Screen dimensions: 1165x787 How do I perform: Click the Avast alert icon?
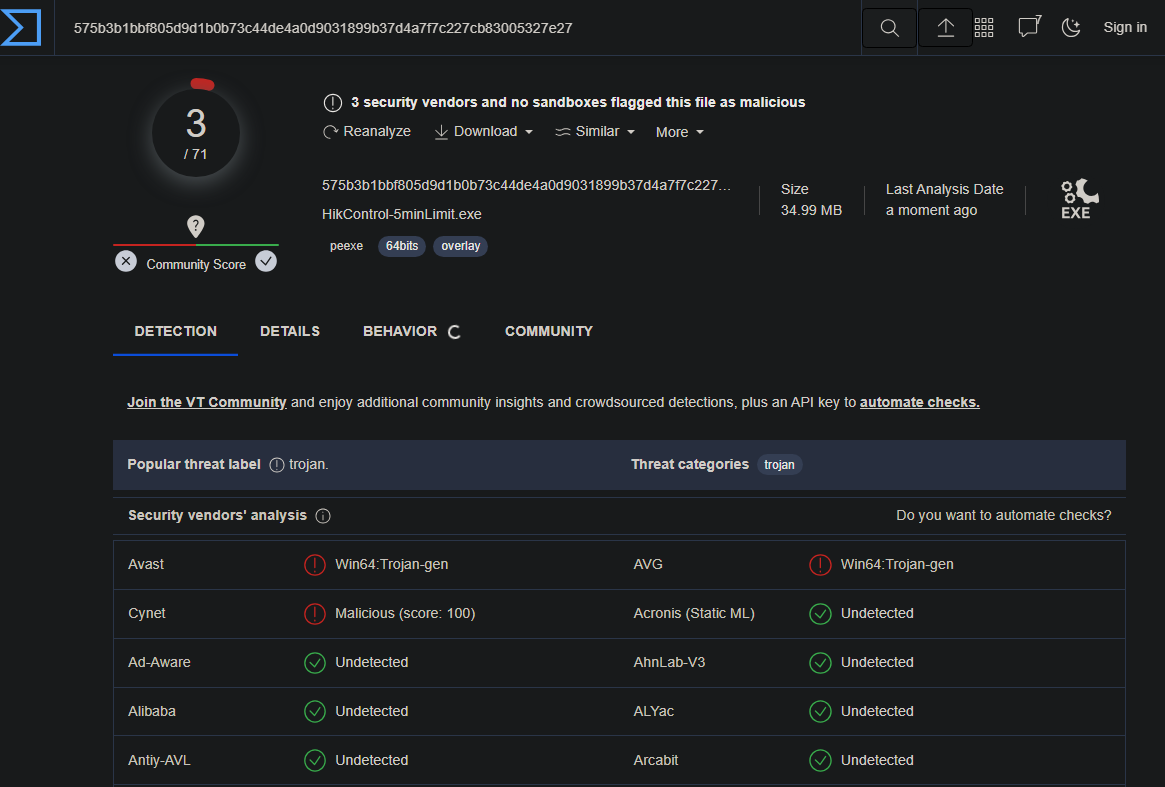tap(315, 565)
